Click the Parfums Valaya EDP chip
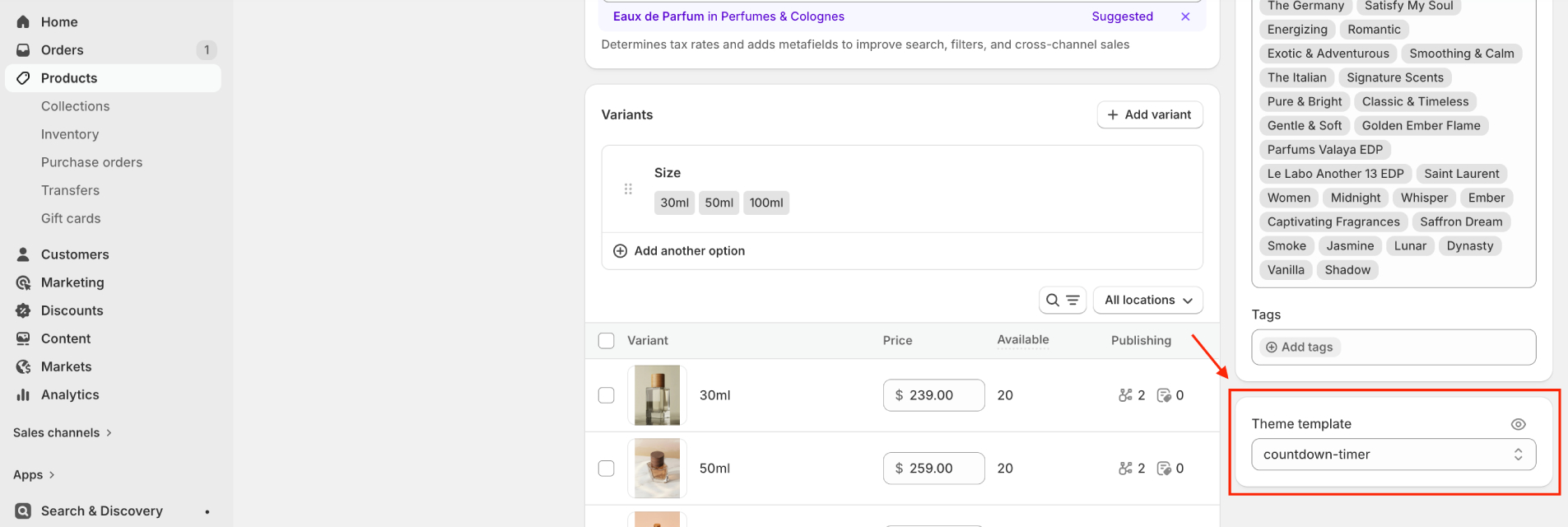The height and width of the screenshot is (527, 1568). coord(1324,150)
